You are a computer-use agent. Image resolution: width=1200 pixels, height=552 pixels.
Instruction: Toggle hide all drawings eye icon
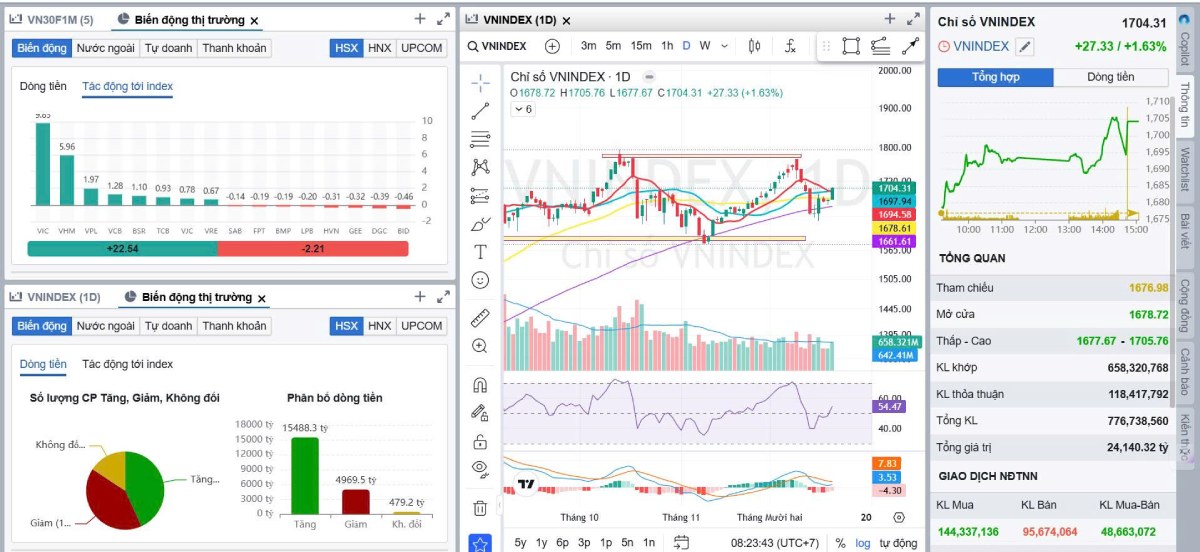(480, 469)
